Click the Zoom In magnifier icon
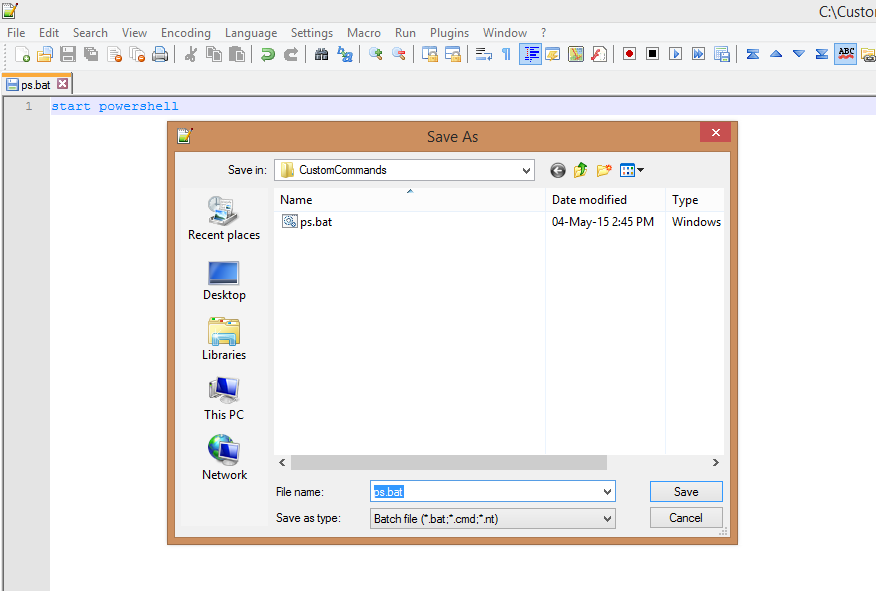The image size is (876, 591). (375, 54)
